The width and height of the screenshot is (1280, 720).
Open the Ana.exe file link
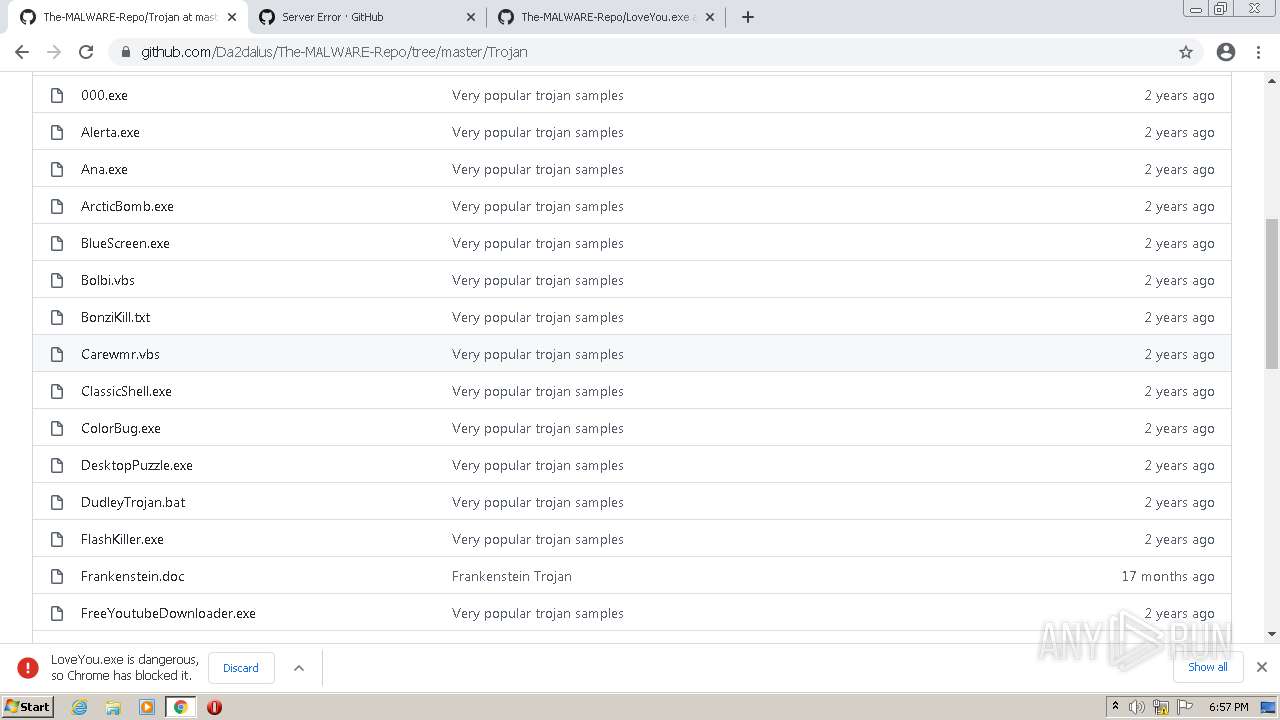[104, 169]
